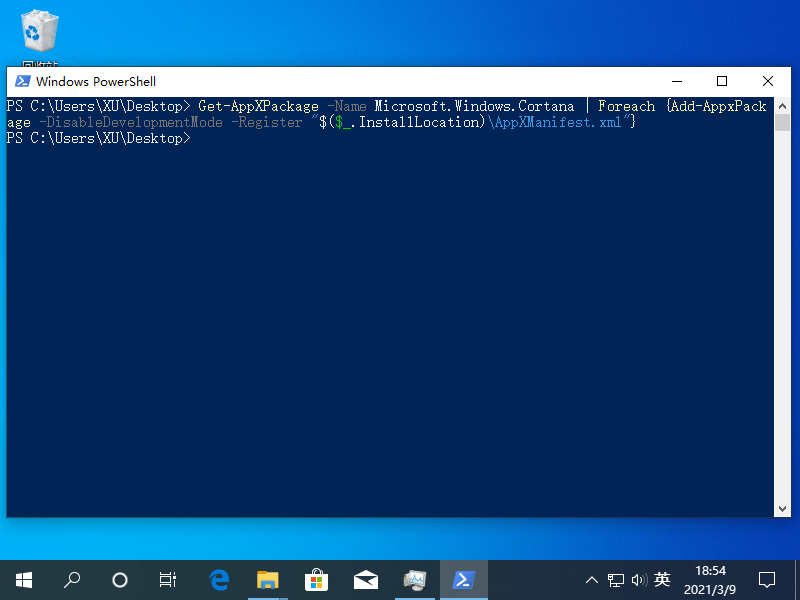Click the network status tray icon

point(616,580)
